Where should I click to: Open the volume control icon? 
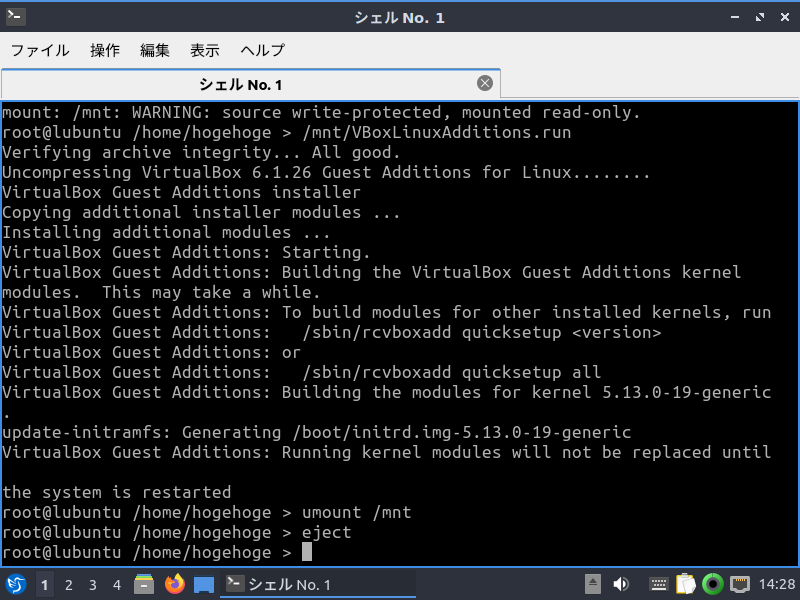621,584
